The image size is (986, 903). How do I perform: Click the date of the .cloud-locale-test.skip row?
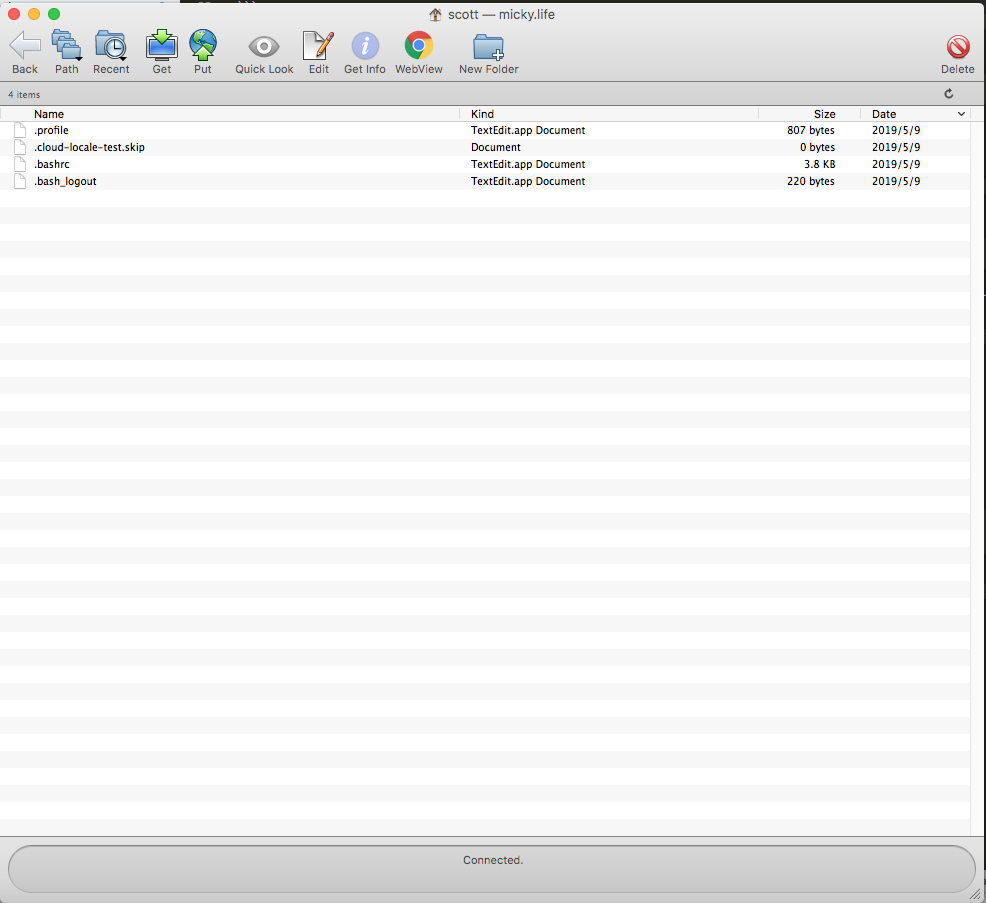click(x=896, y=147)
